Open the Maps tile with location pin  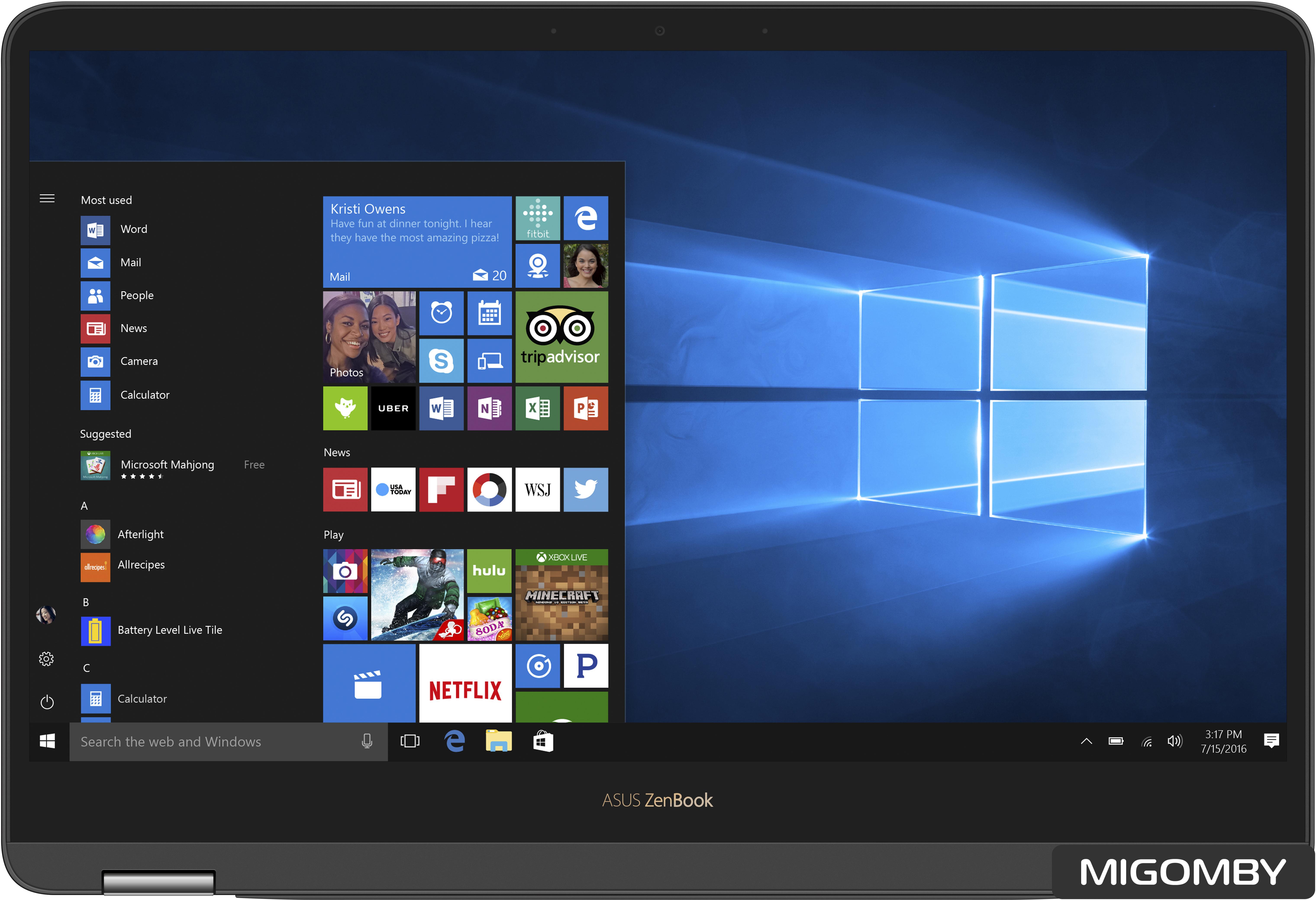coord(537,266)
